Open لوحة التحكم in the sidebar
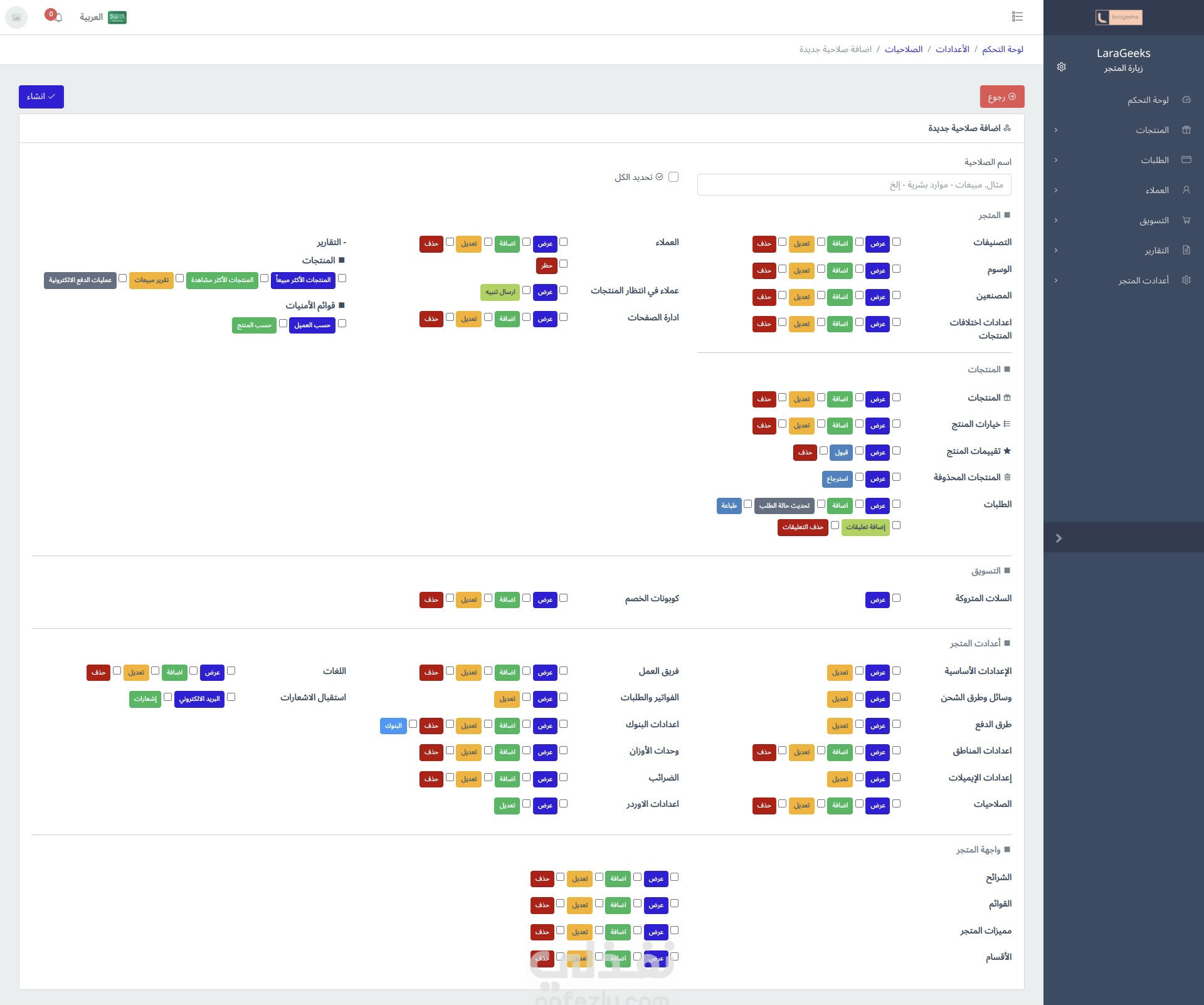1204x1005 pixels. point(1148,100)
